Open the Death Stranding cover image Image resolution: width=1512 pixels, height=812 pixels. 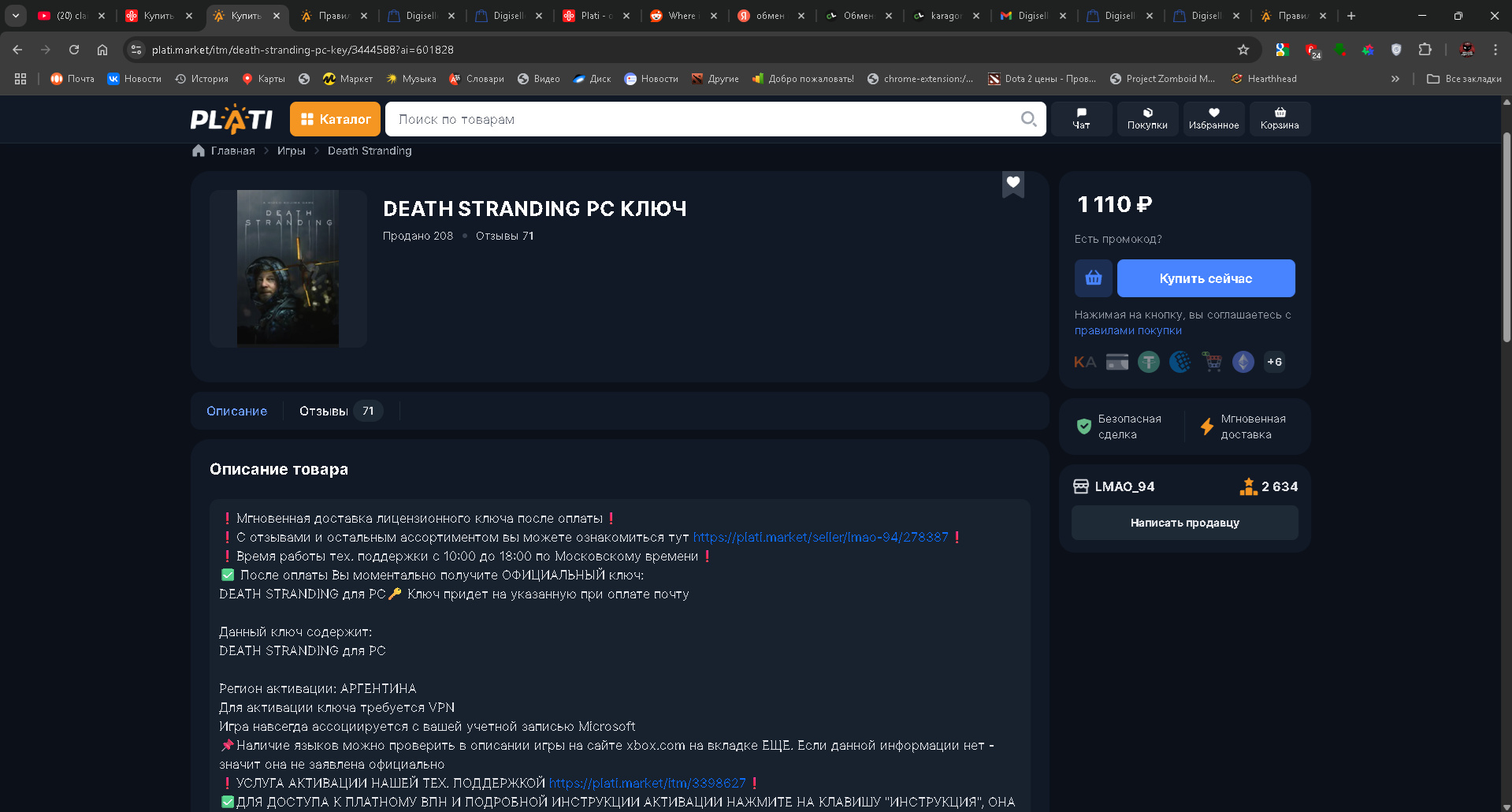click(x=288, y=268)
